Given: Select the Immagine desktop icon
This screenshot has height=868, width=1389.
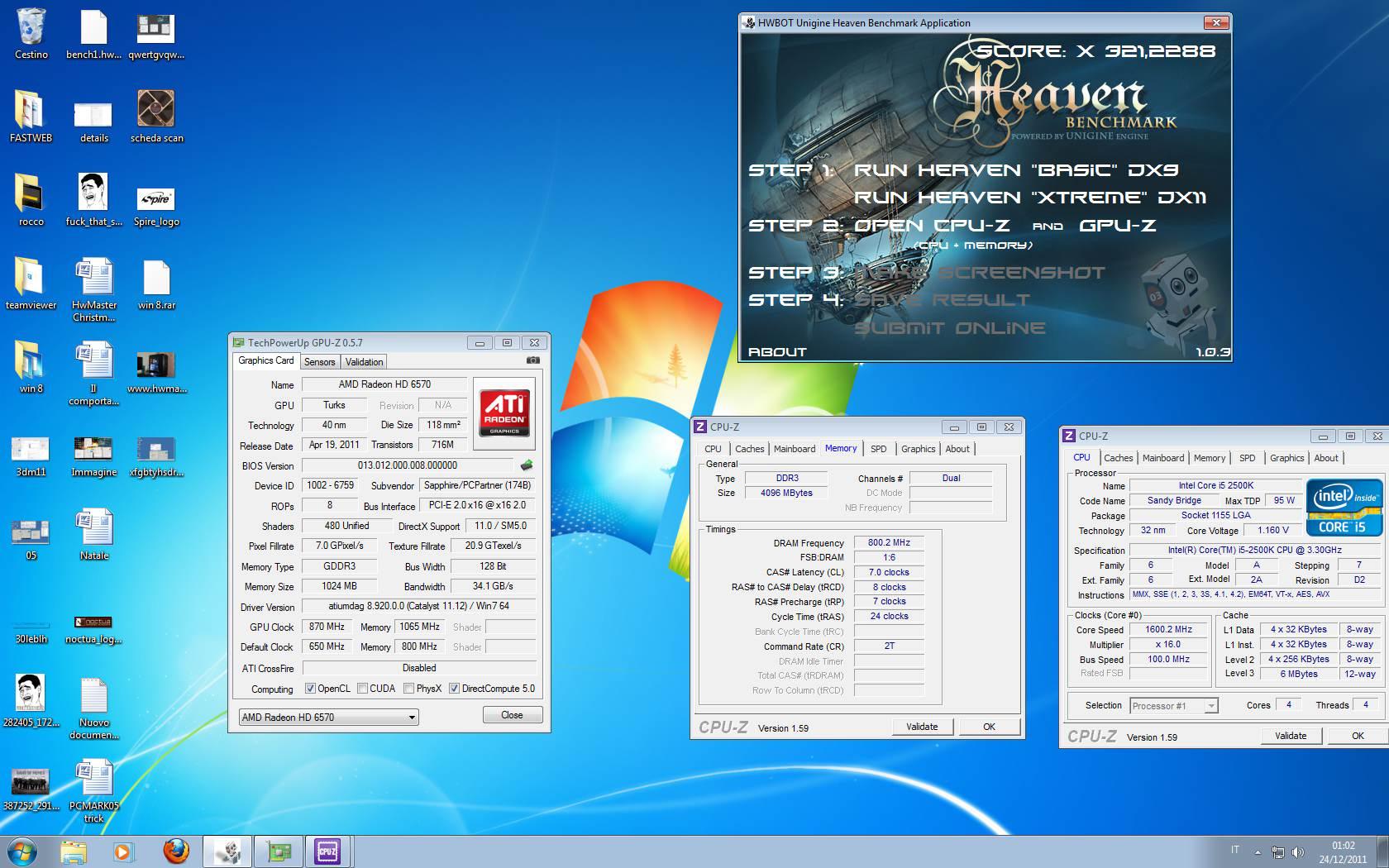Looking at the screenshot, I should coord(93,456).
